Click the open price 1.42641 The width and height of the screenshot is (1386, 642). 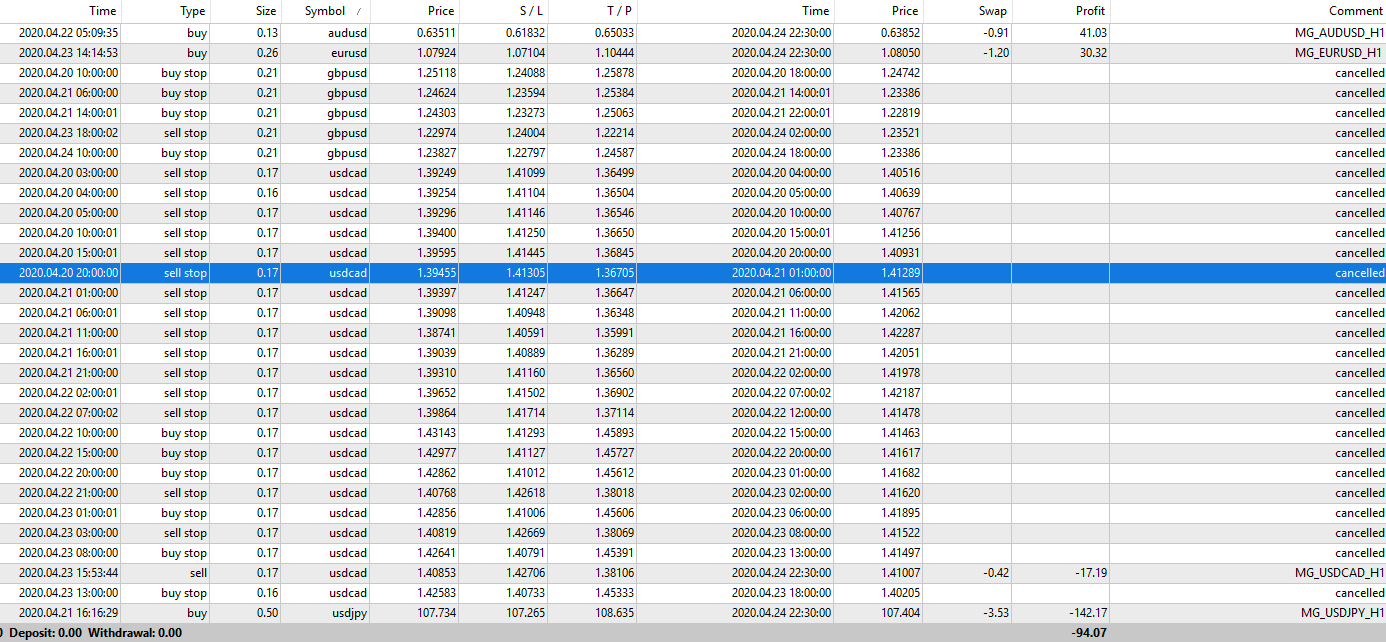[435, 553]
